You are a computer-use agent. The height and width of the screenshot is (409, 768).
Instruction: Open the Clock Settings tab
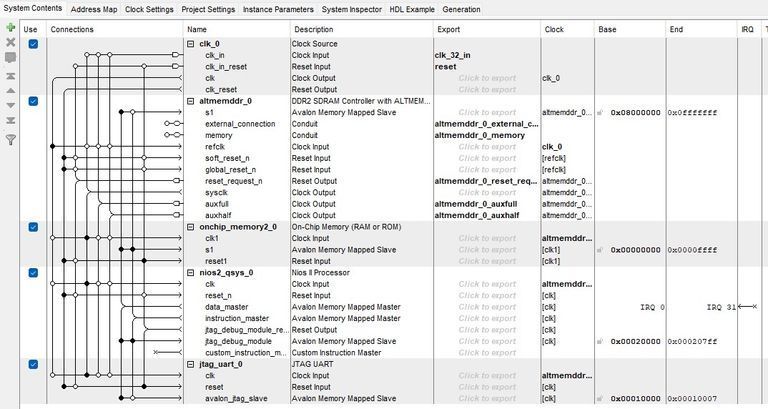pyautogui.click(x=149, y=9)
